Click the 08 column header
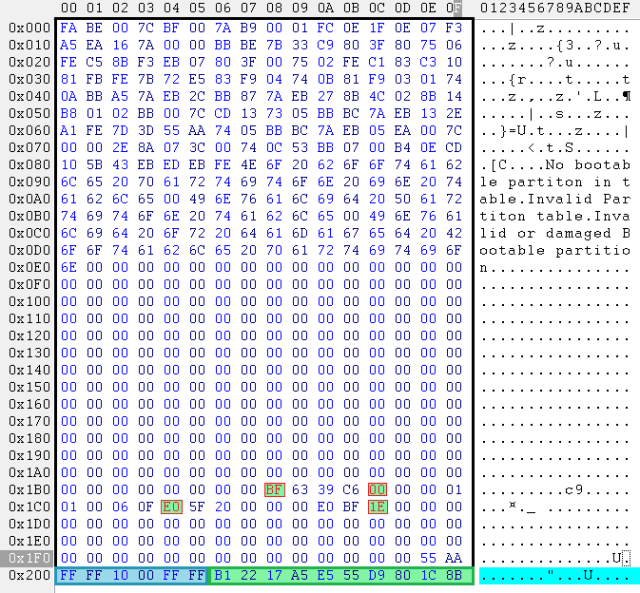Viewport: 640px width, 593px height. click(x=274, y=8)
